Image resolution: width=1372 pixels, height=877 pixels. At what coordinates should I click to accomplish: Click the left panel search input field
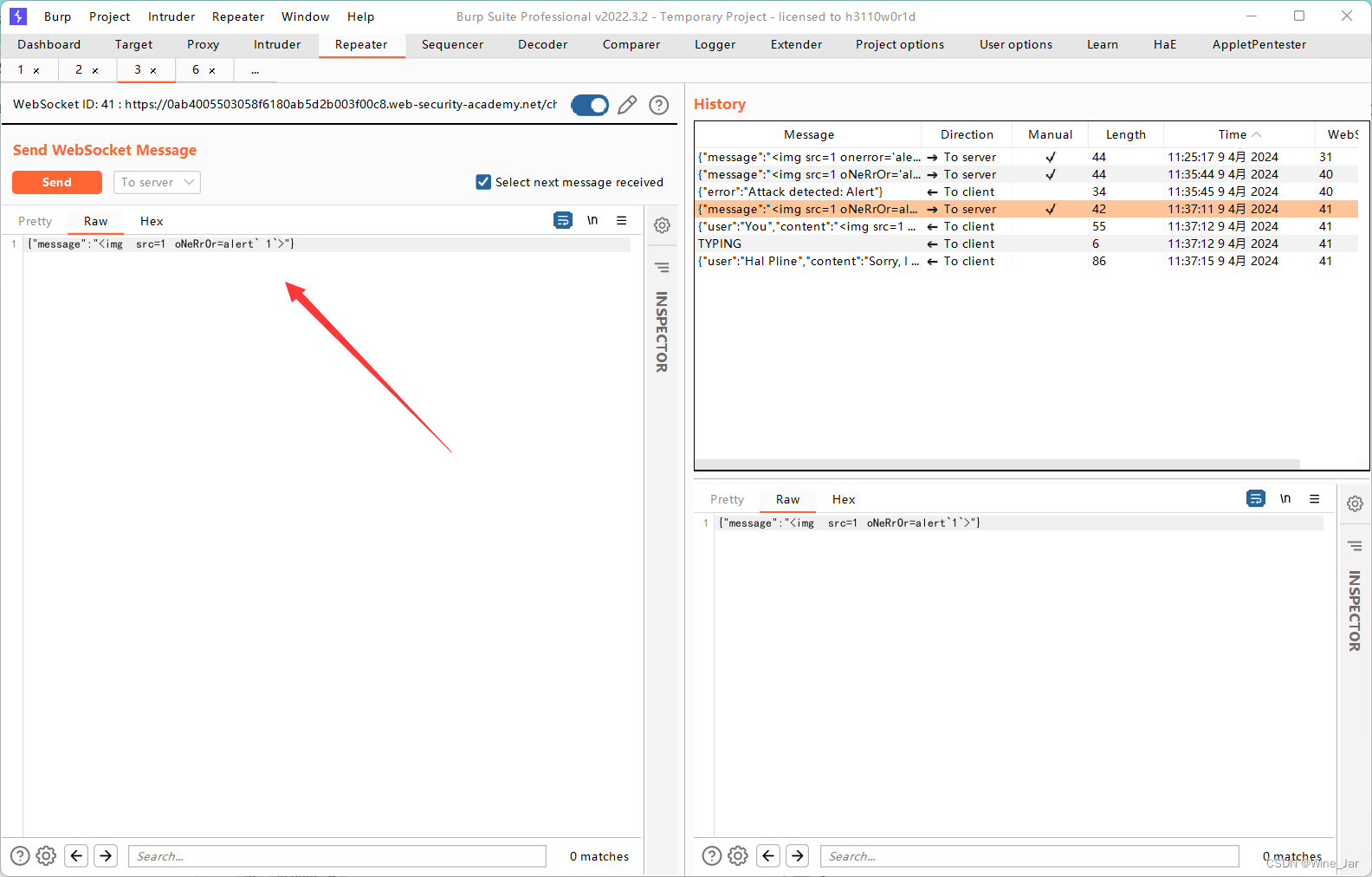click(337, 856)
